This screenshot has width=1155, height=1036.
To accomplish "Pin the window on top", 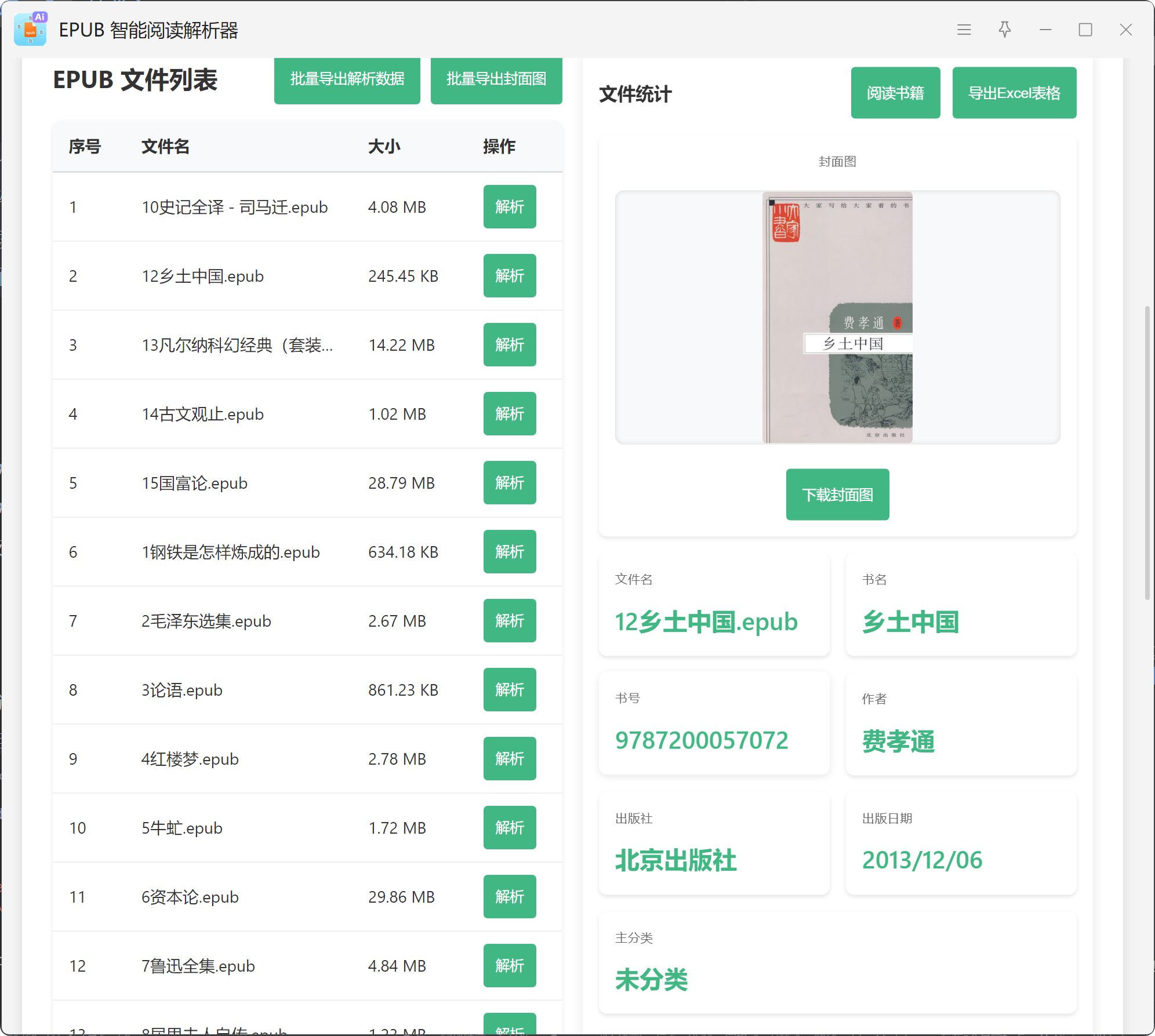I will click(x=1005, y=30).
